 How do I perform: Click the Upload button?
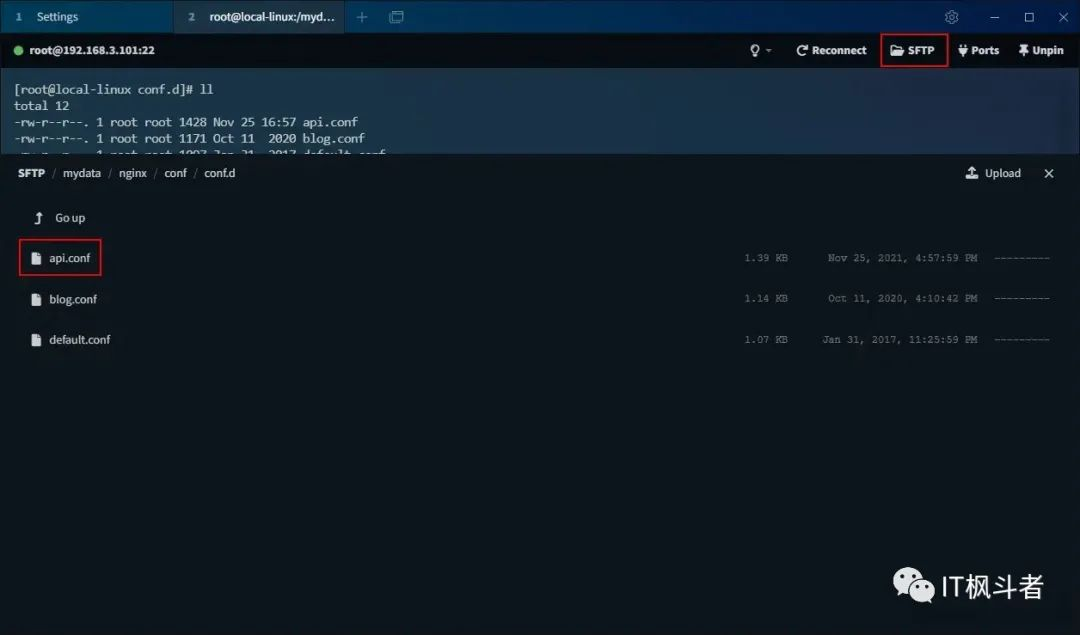(993, 173)
